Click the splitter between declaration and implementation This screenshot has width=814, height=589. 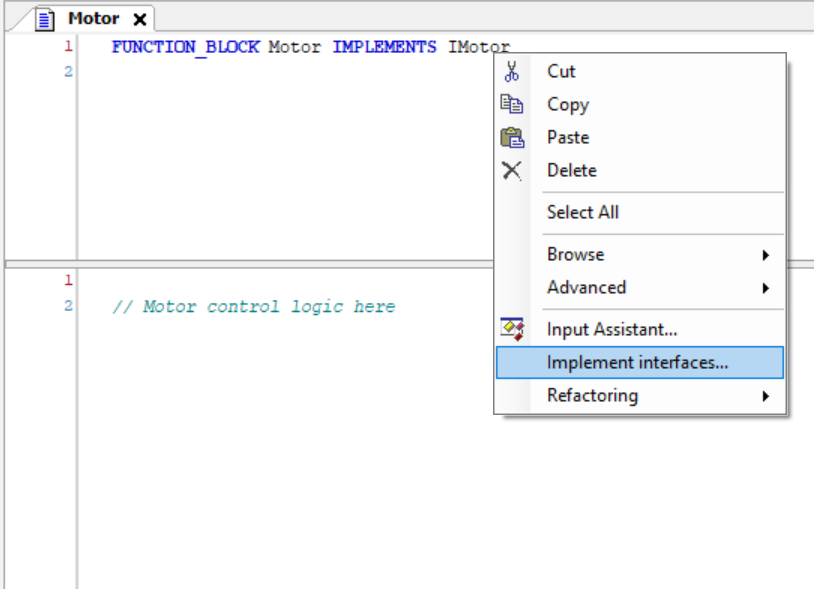pyautogui.click(x=249, y=264)
